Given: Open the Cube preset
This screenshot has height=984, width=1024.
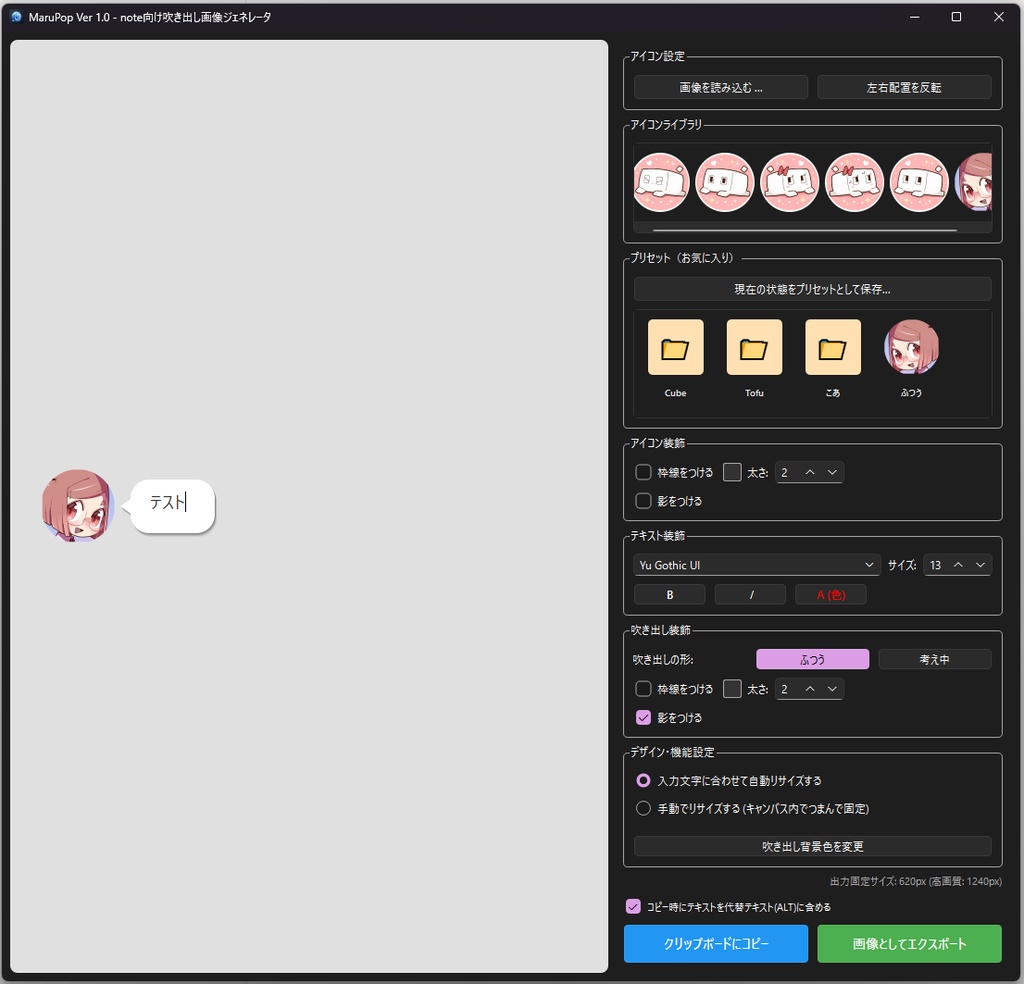Looking at the screenshot, I should [x=674, y=348].
